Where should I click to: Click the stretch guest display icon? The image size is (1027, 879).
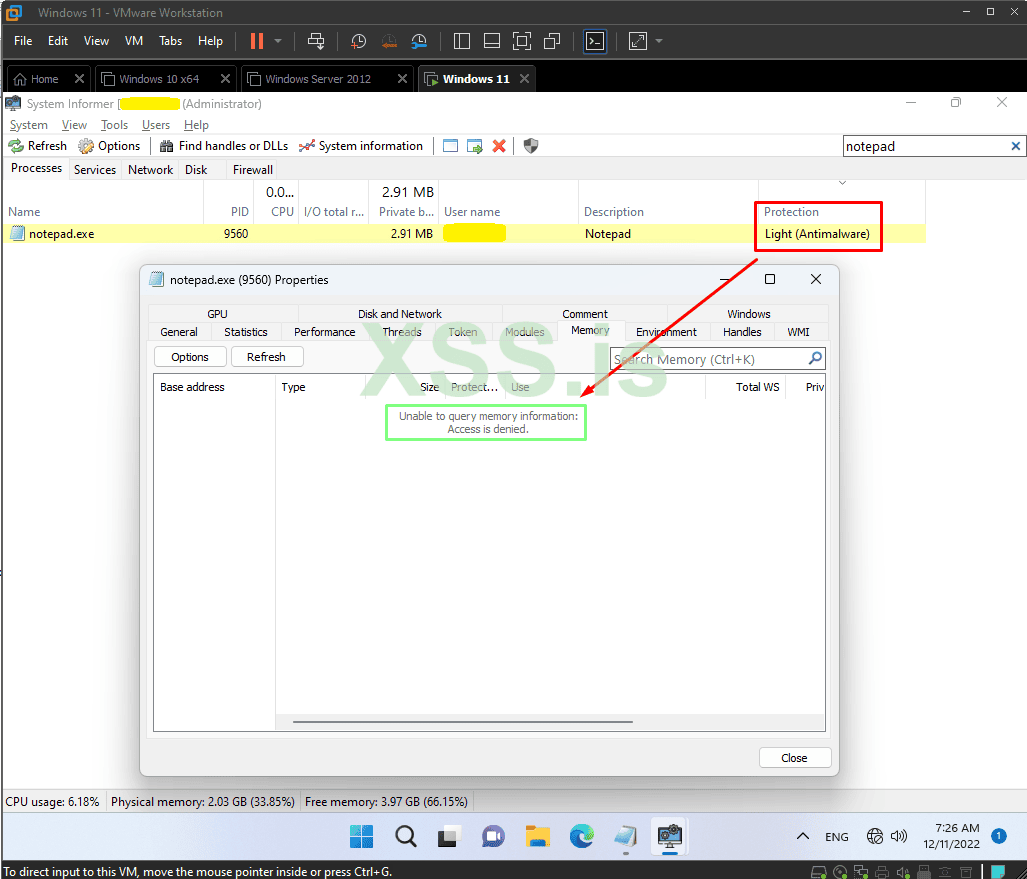pos(638,41)
